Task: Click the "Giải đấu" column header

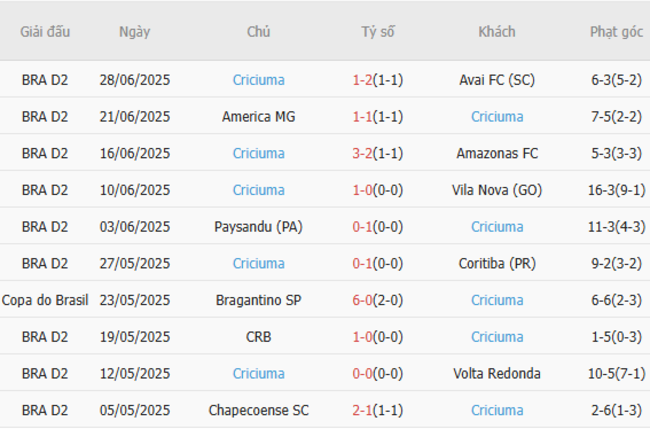Action: click(45, 32)
